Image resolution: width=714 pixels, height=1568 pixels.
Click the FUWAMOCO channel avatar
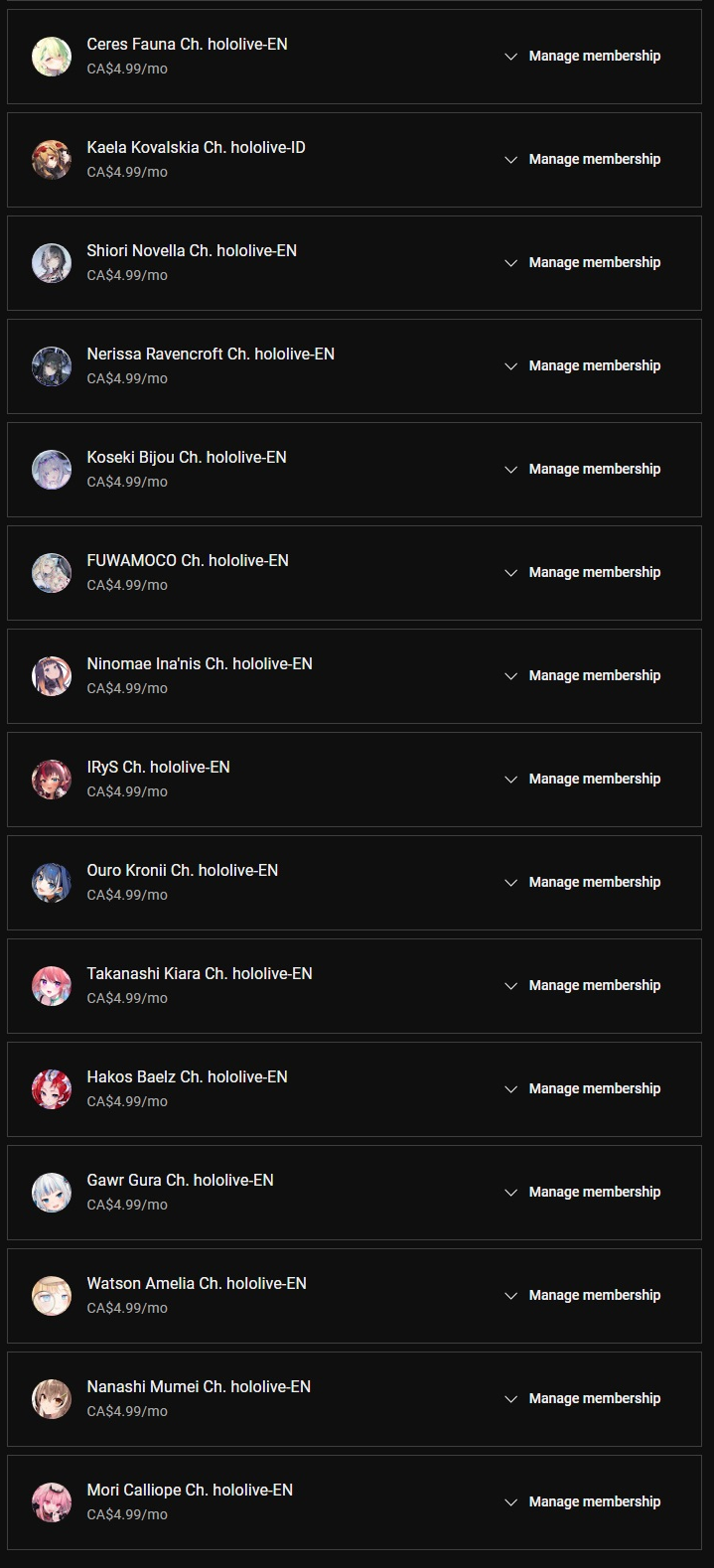tap(52, 573)
